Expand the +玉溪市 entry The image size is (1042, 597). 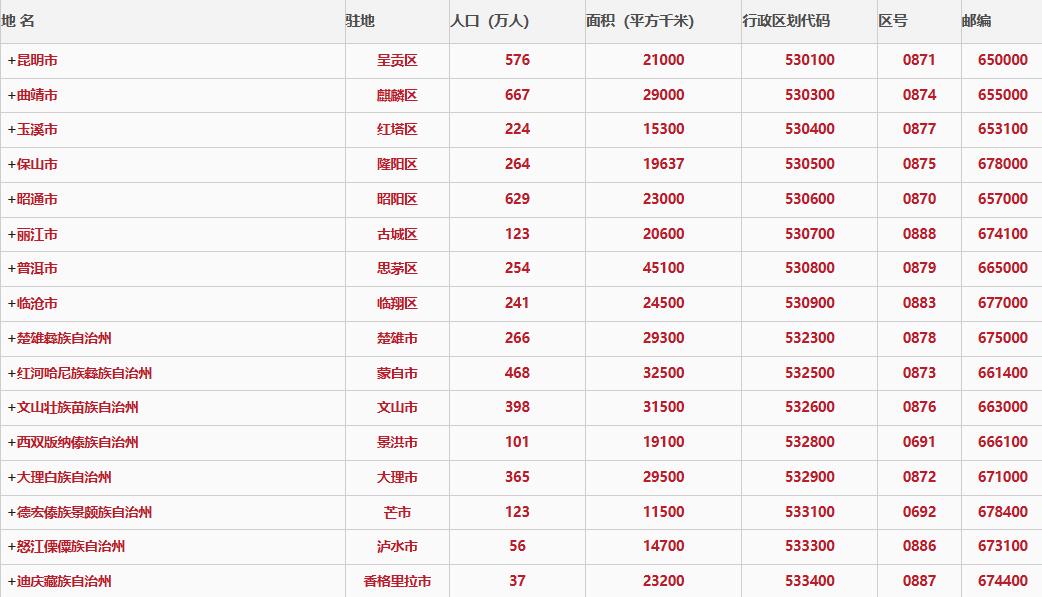coord(33,130)
